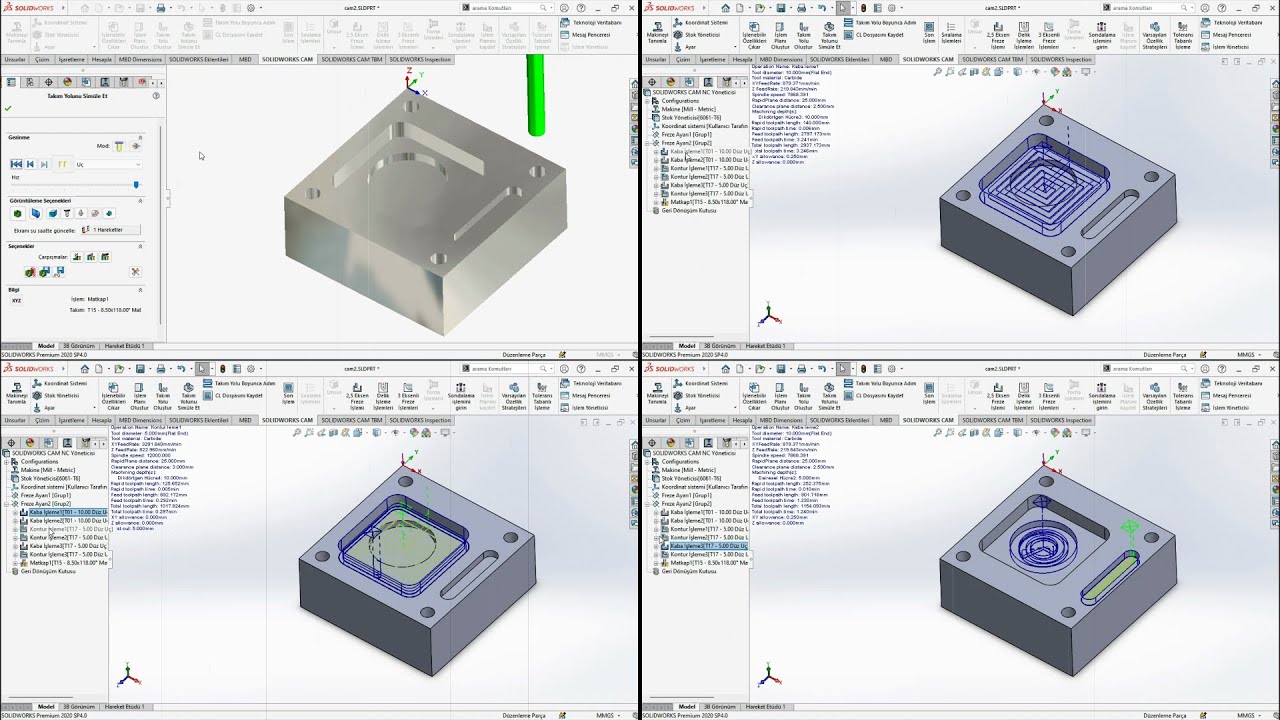Image resolution: width=1280 pixels, height=720 pixels.
Task: Click Koordinat Sistemi in top-right window ribbon
Action: pyautogui.click(x=698, y=22)
